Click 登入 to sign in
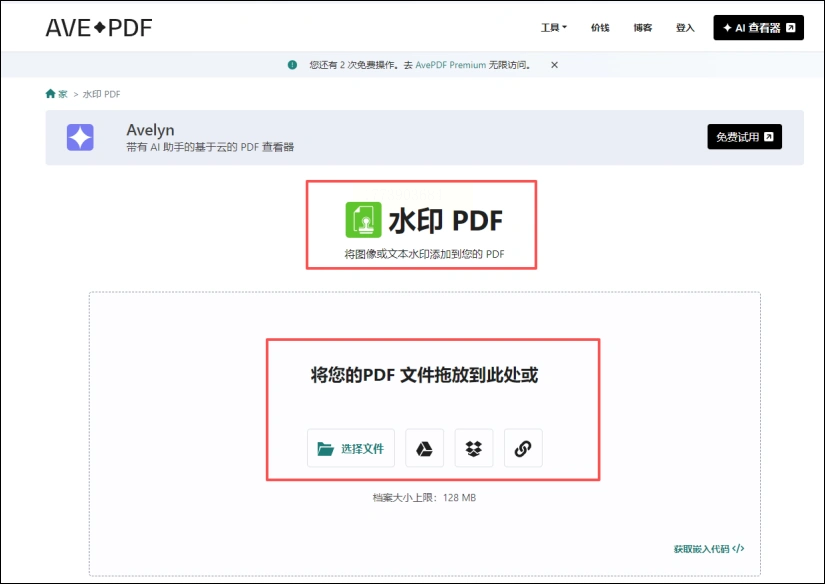This screenshot has width=825, height=584. [x=685, y=27]
